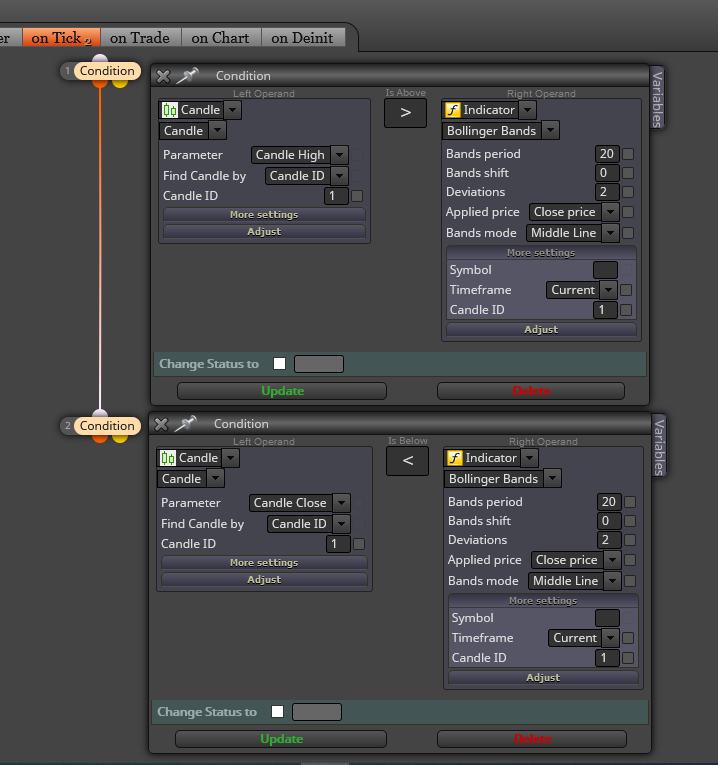This screenshot has width=718, height=765.
Task: Open Timeframe dropdown in first Condition
Action: pyautogui.click(x=582, y=290)
